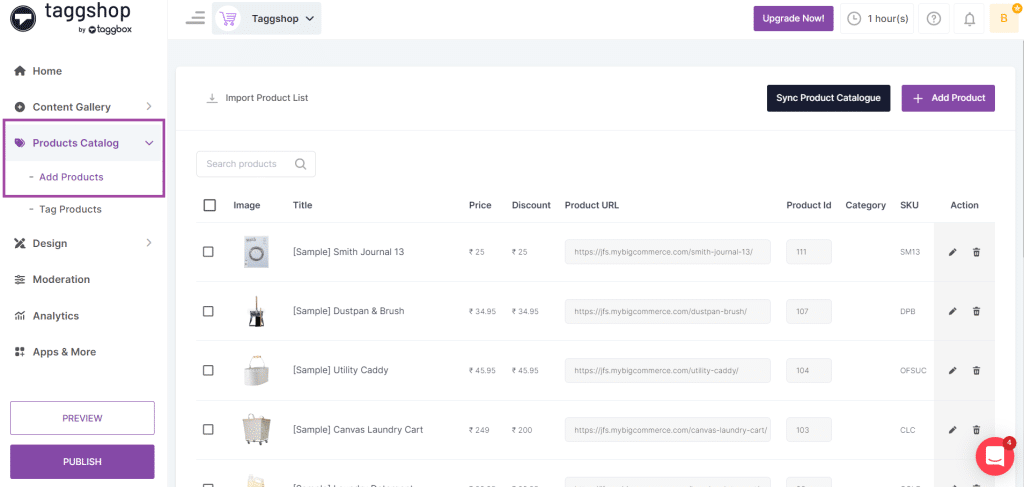Click the hamburger menu collapse icon
This screenshot has width=1024, height=487.
[x=195, y=18]
